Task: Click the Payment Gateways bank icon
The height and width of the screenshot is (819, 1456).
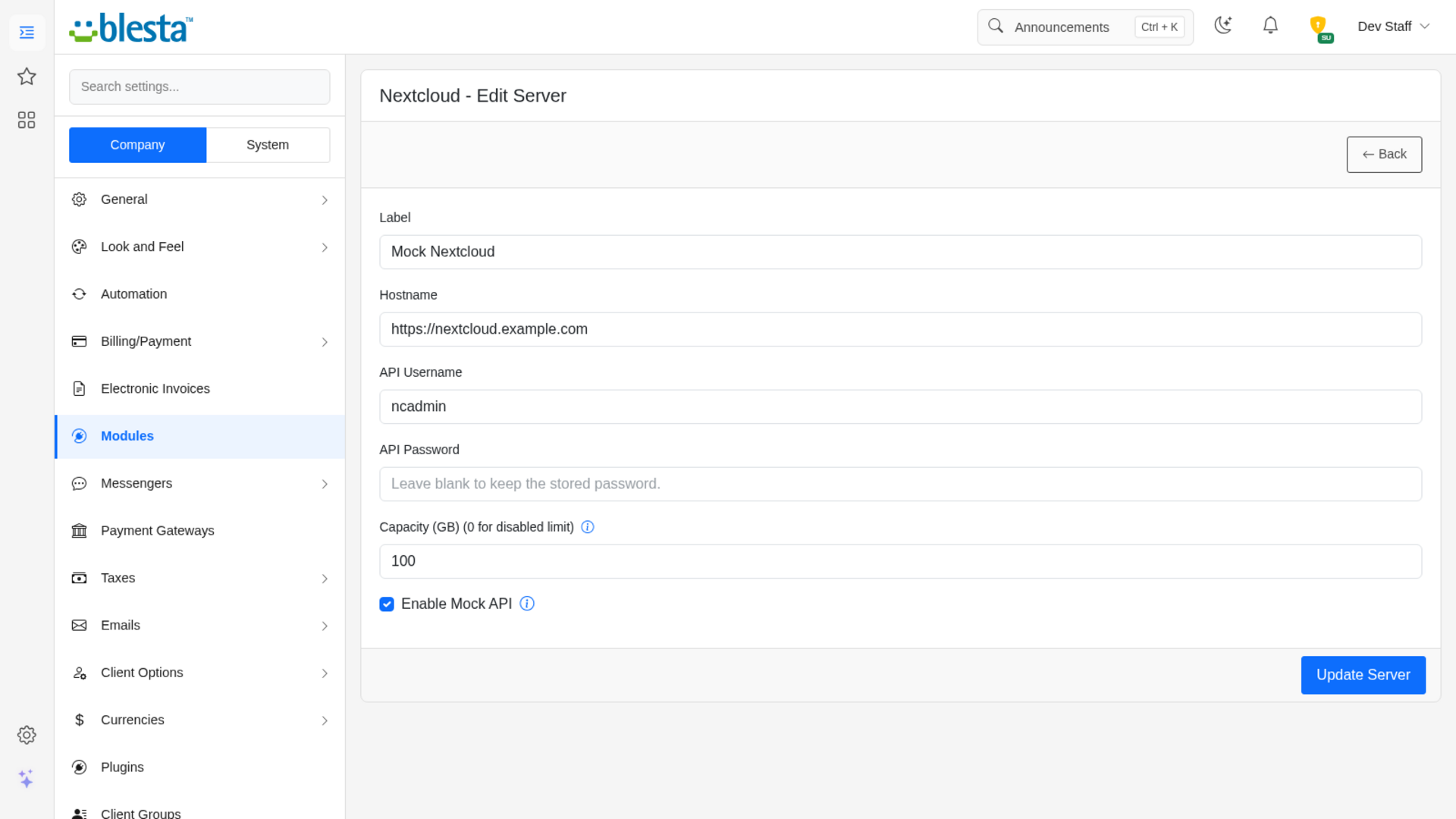Action: (79, 531)
